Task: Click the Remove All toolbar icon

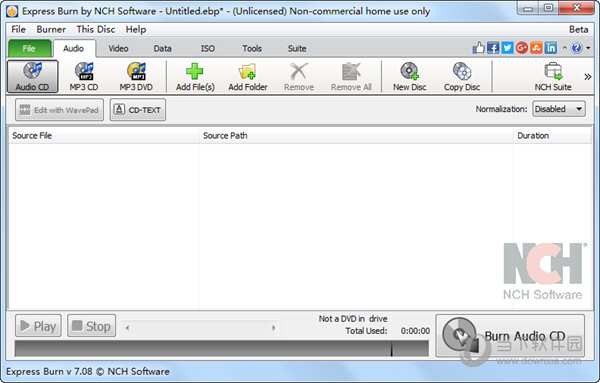Action: pos(351,77)
